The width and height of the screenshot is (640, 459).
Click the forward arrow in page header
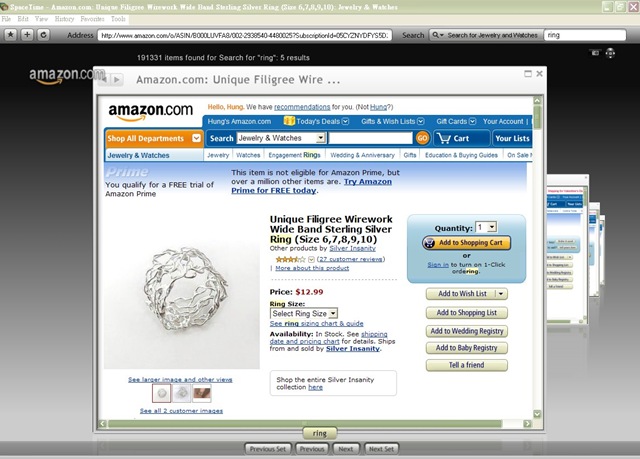click(117, 79)
